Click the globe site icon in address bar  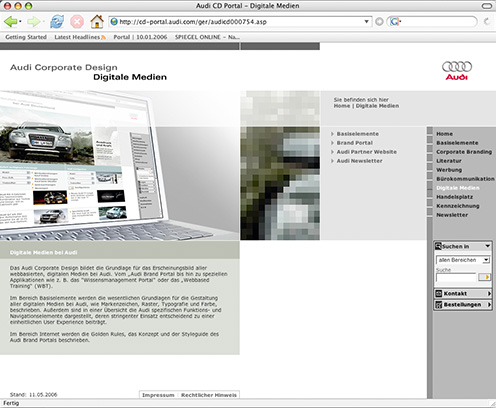pyautogui.click(x=114, y=22)
